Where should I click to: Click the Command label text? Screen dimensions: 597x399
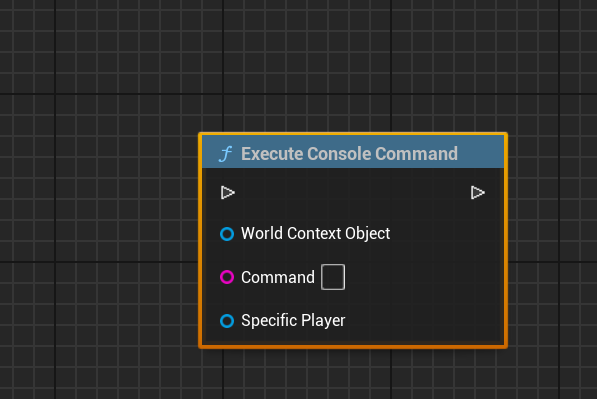278,277
